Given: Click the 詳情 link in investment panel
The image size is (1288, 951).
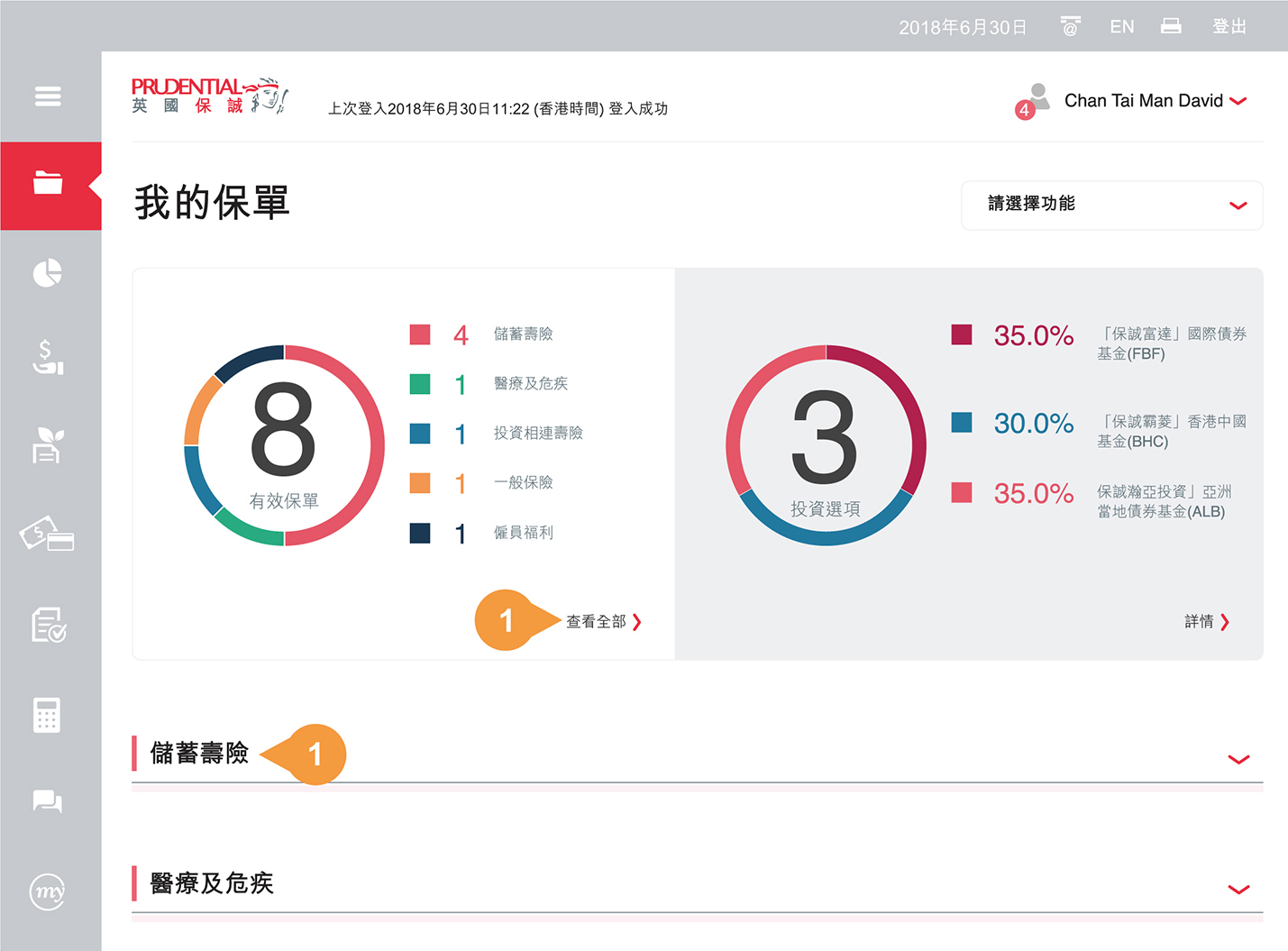Looking at the screenshot, I should click(1206, 622).
